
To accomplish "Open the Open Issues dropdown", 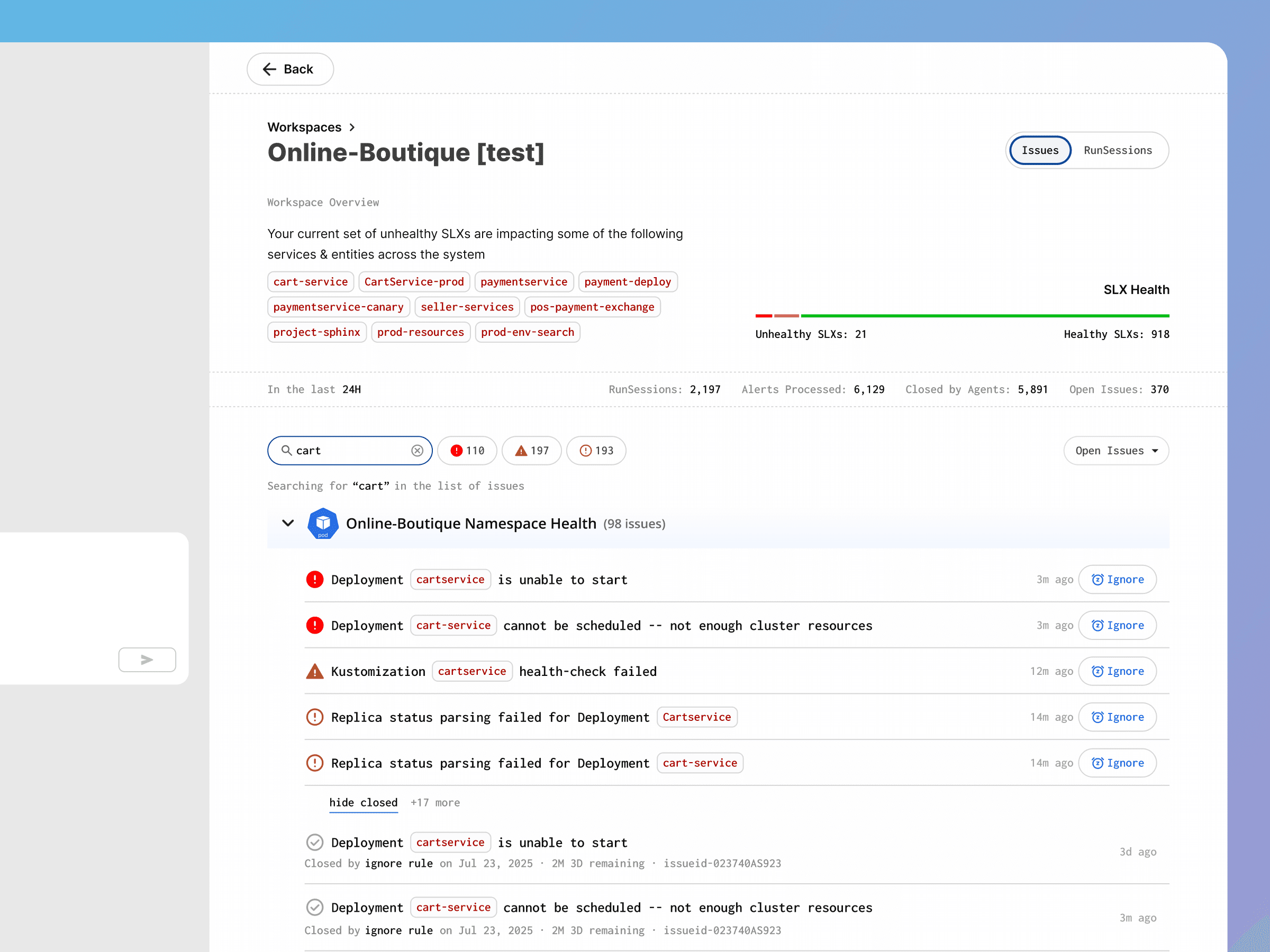I will 1115,451.
